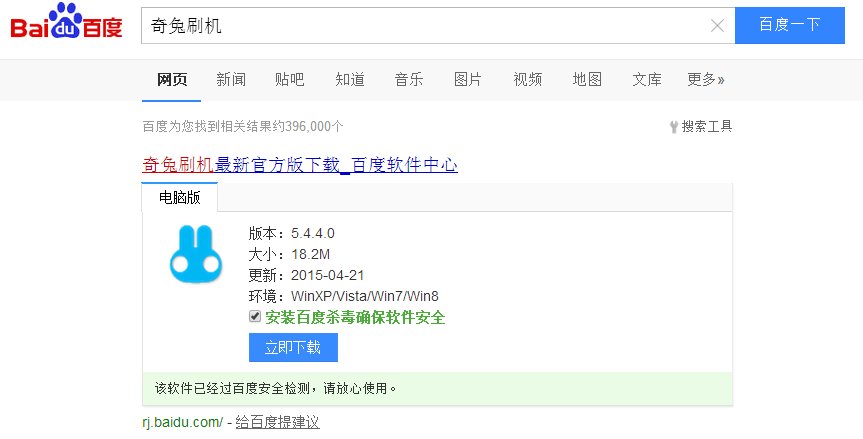The image size is (863, 439).
Task: Switch to the 新闻 tab
Action: pos(231,80)
